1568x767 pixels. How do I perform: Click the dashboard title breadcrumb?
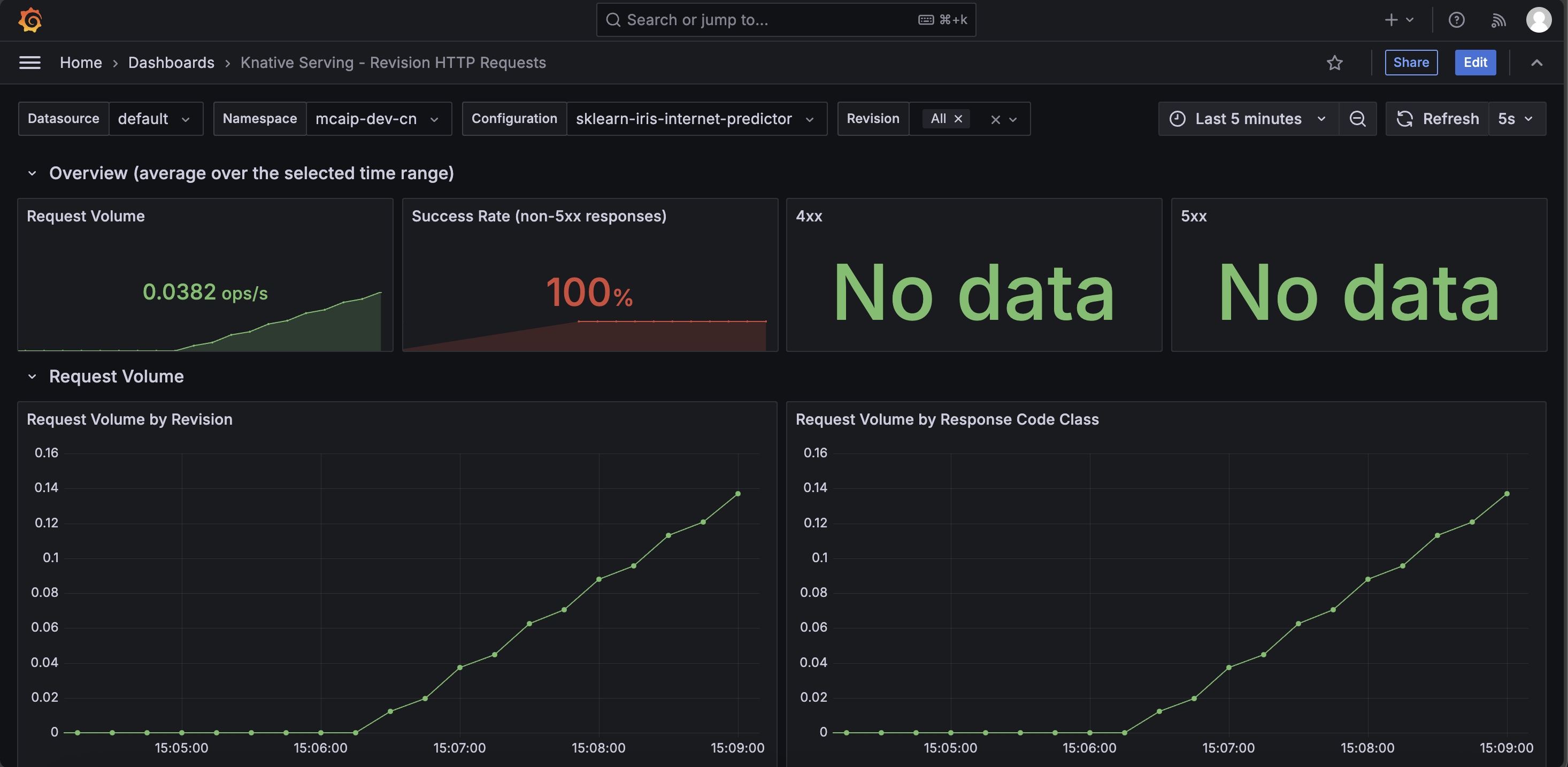click(x=393, y=63)
